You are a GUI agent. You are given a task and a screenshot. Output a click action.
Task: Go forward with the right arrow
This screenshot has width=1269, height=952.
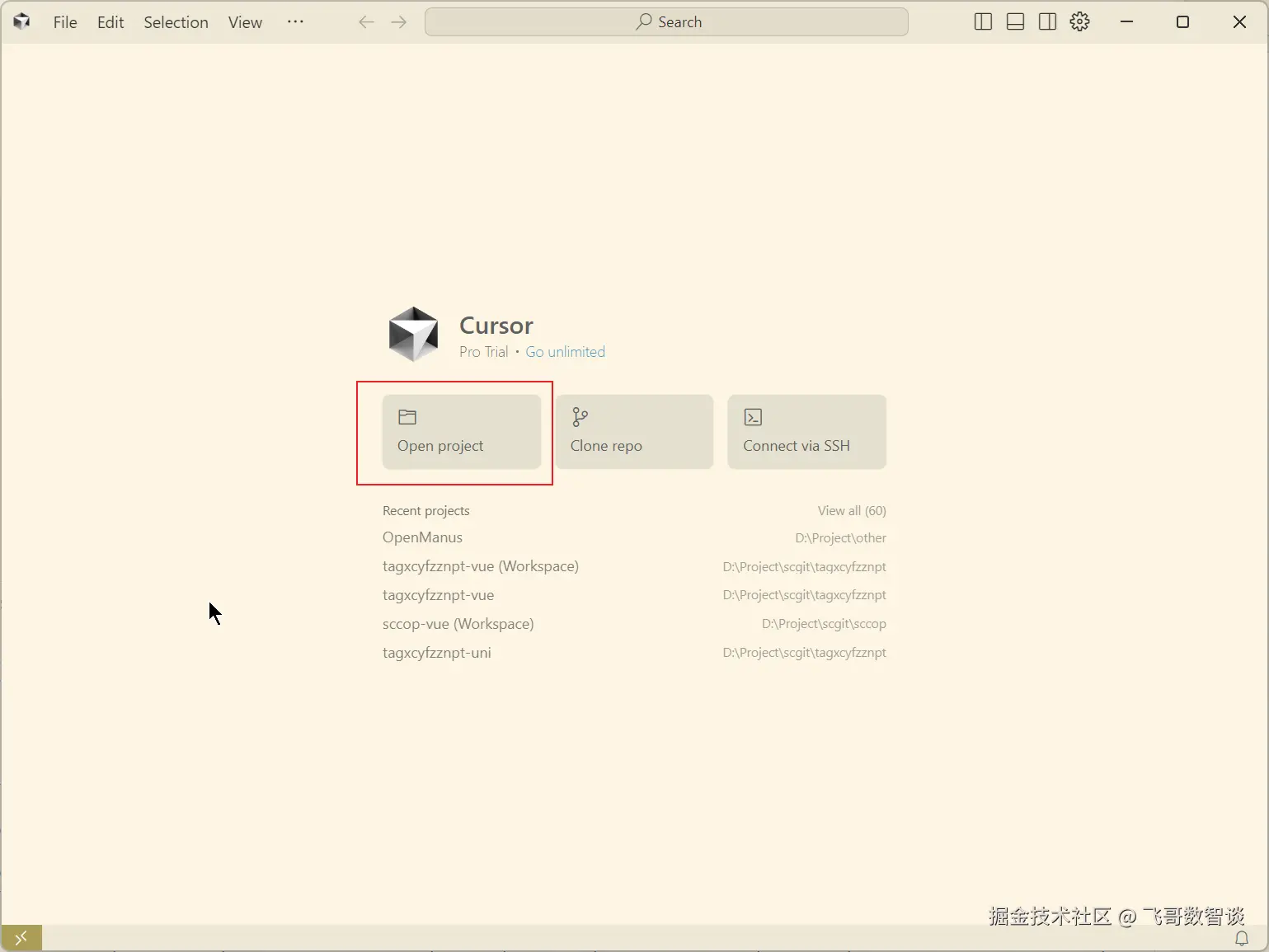pyautogui.click(x=399, y=22)
